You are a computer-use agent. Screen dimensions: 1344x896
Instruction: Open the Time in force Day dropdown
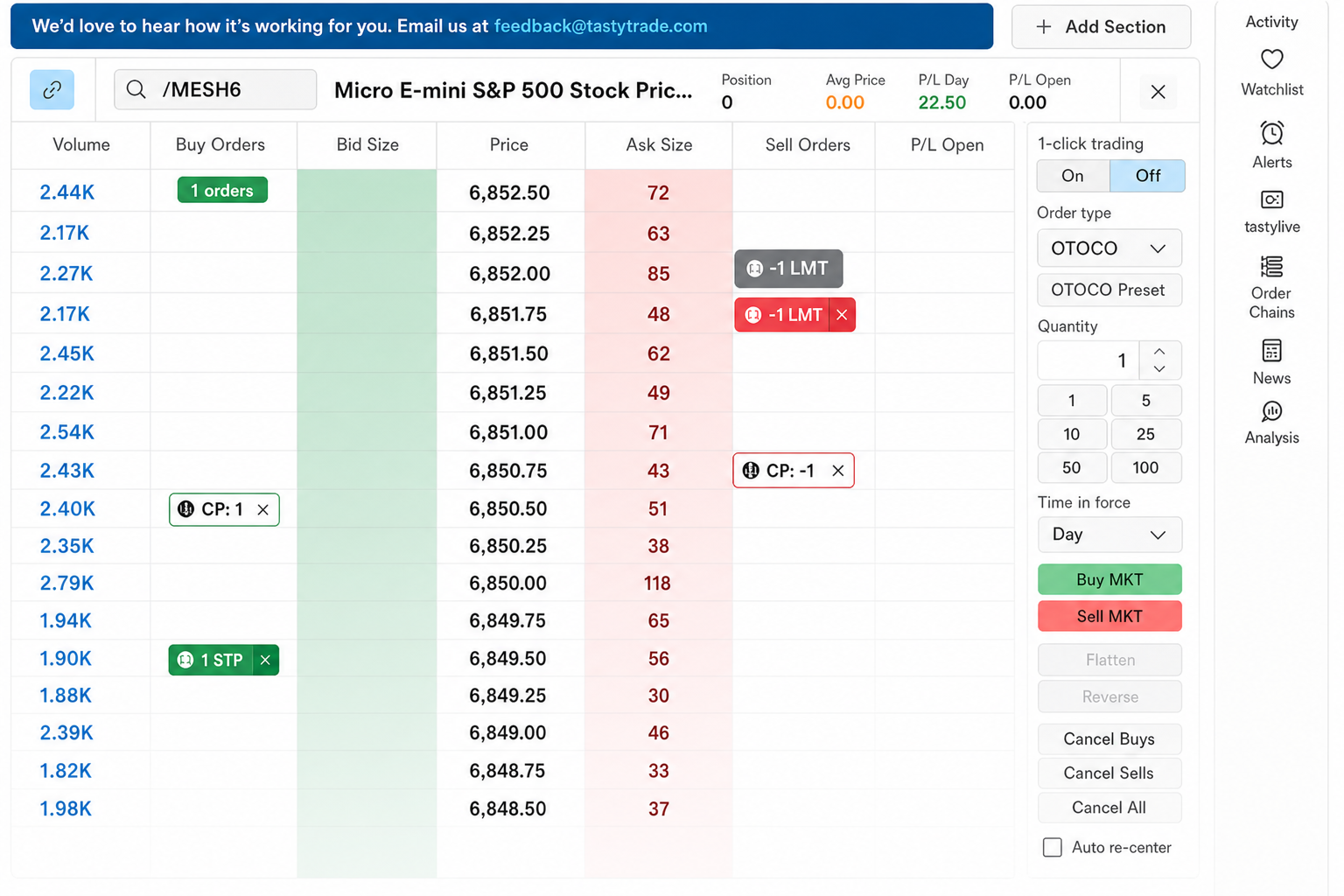coord(1109,535)
